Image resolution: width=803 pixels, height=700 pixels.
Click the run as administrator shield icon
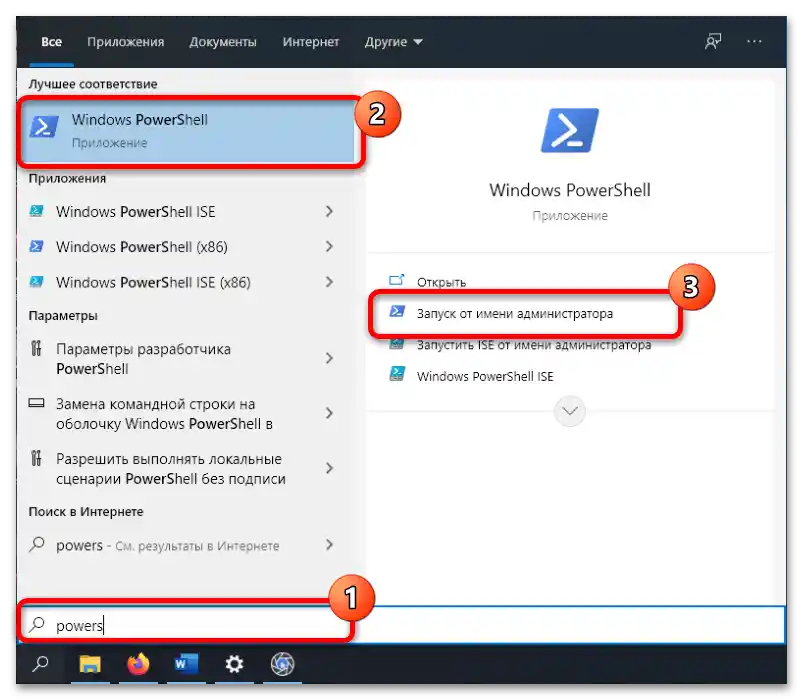397,312
